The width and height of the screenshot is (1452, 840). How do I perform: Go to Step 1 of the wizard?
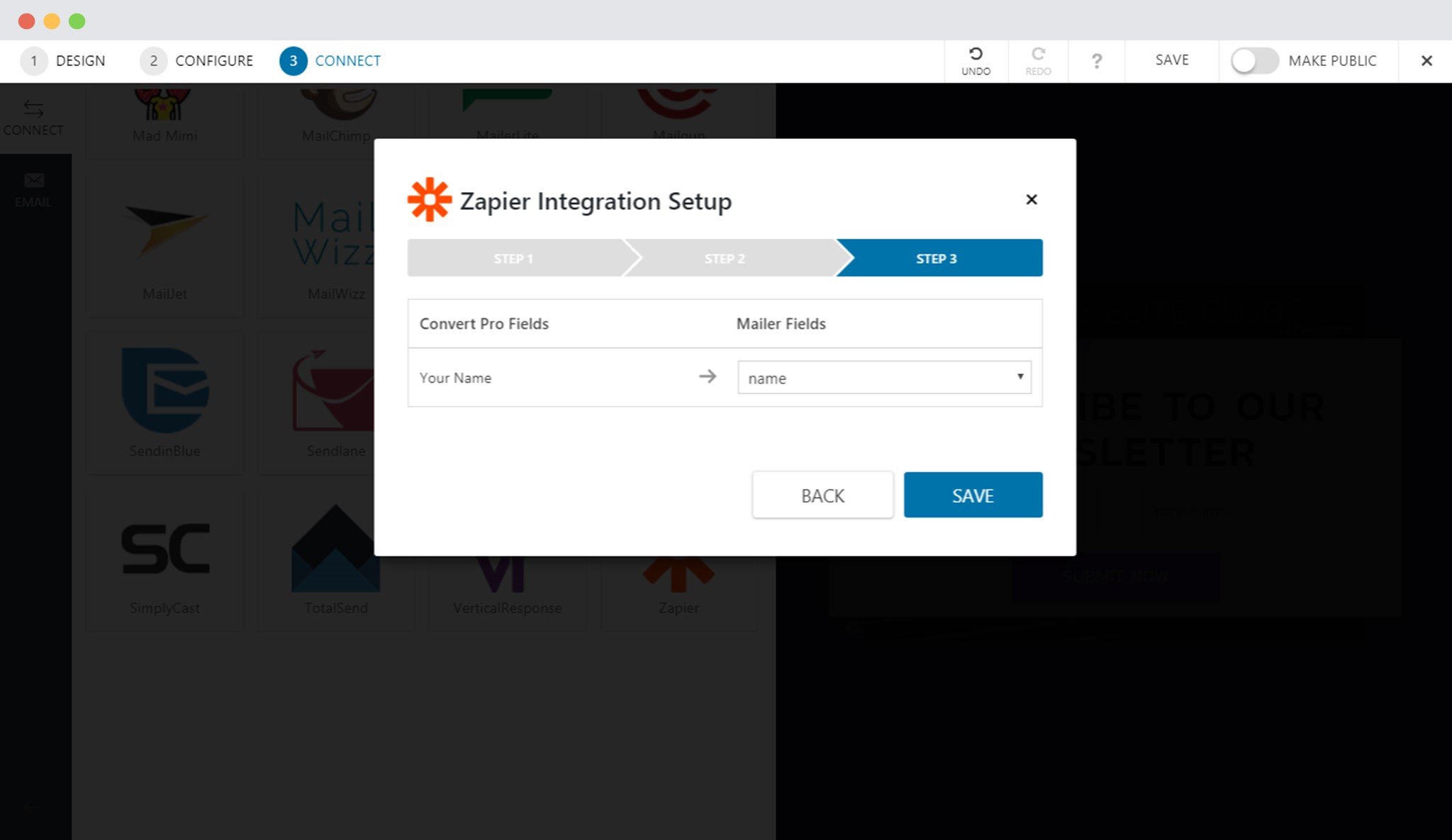tap(513, 258)
